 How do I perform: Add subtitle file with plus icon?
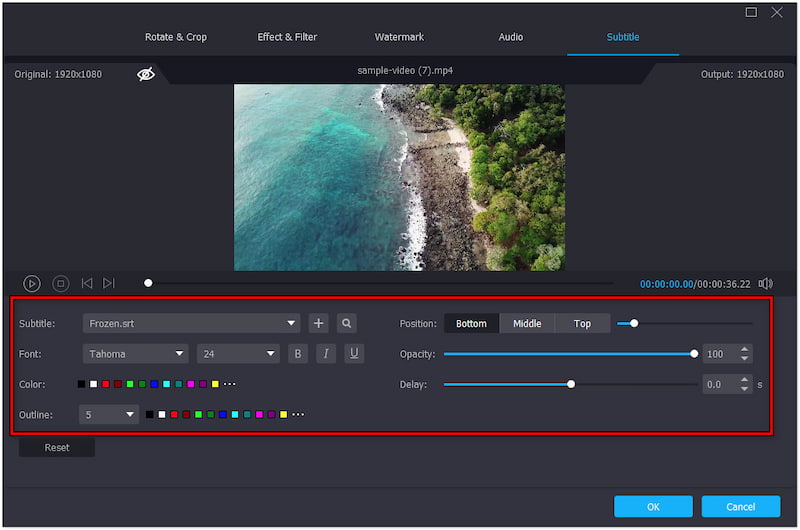click(x=318, y=323)
